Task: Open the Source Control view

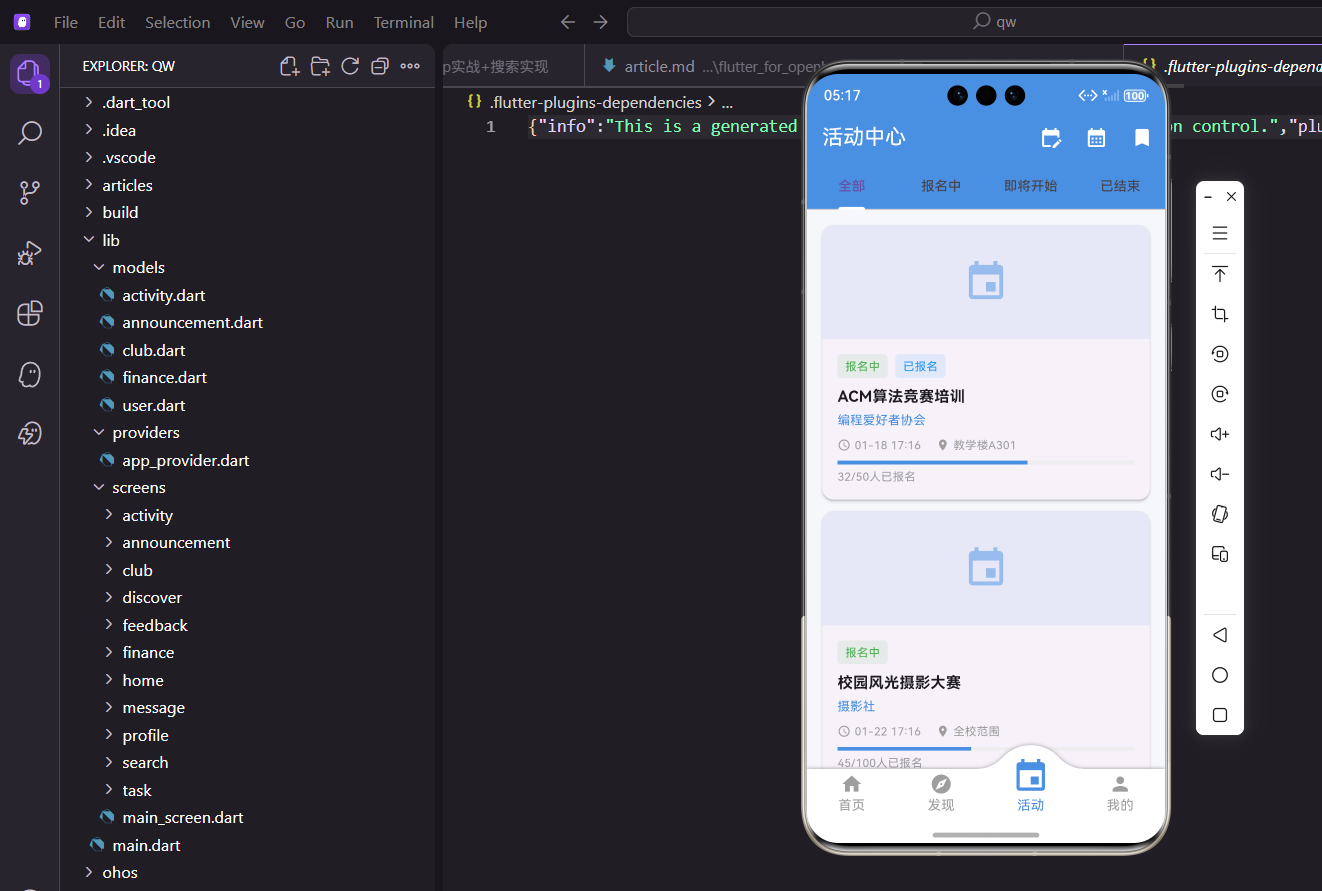Action: tap(29, 193)
